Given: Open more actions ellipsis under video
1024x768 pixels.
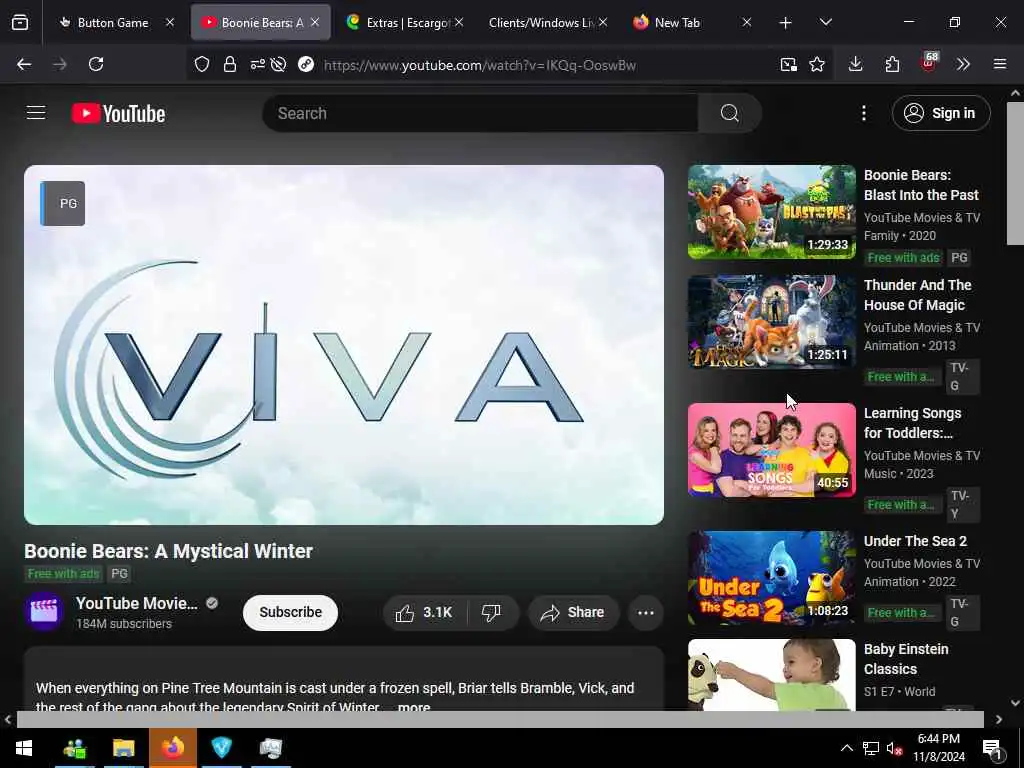Looking at the screenshot, I should 645,613.
